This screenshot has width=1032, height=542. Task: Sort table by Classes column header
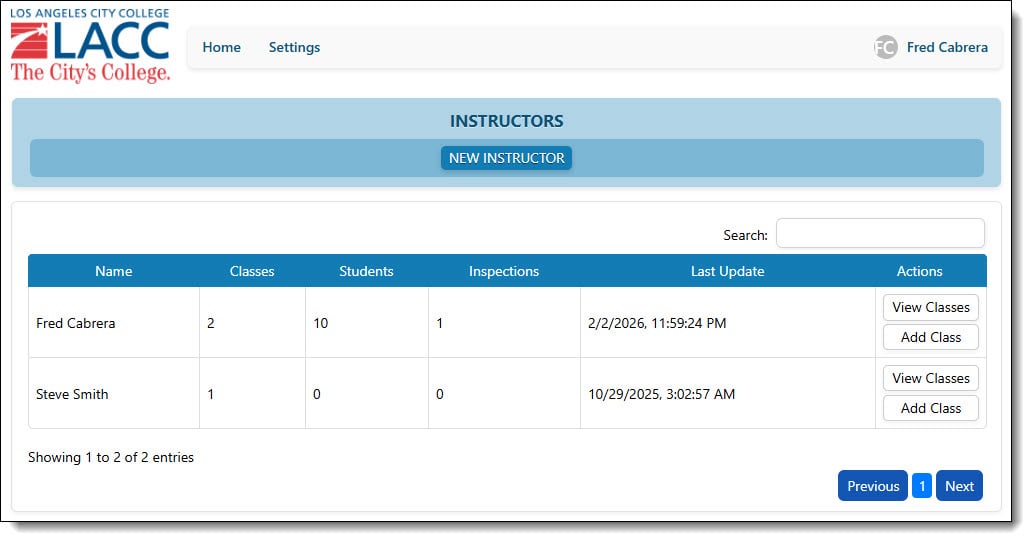tap(252, 271)
